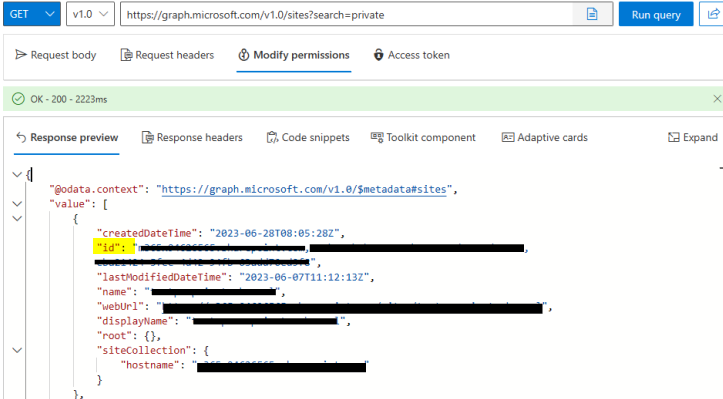The image size is (723, 399).
Task: Click the "displayName" key
Action: [135, 321]
